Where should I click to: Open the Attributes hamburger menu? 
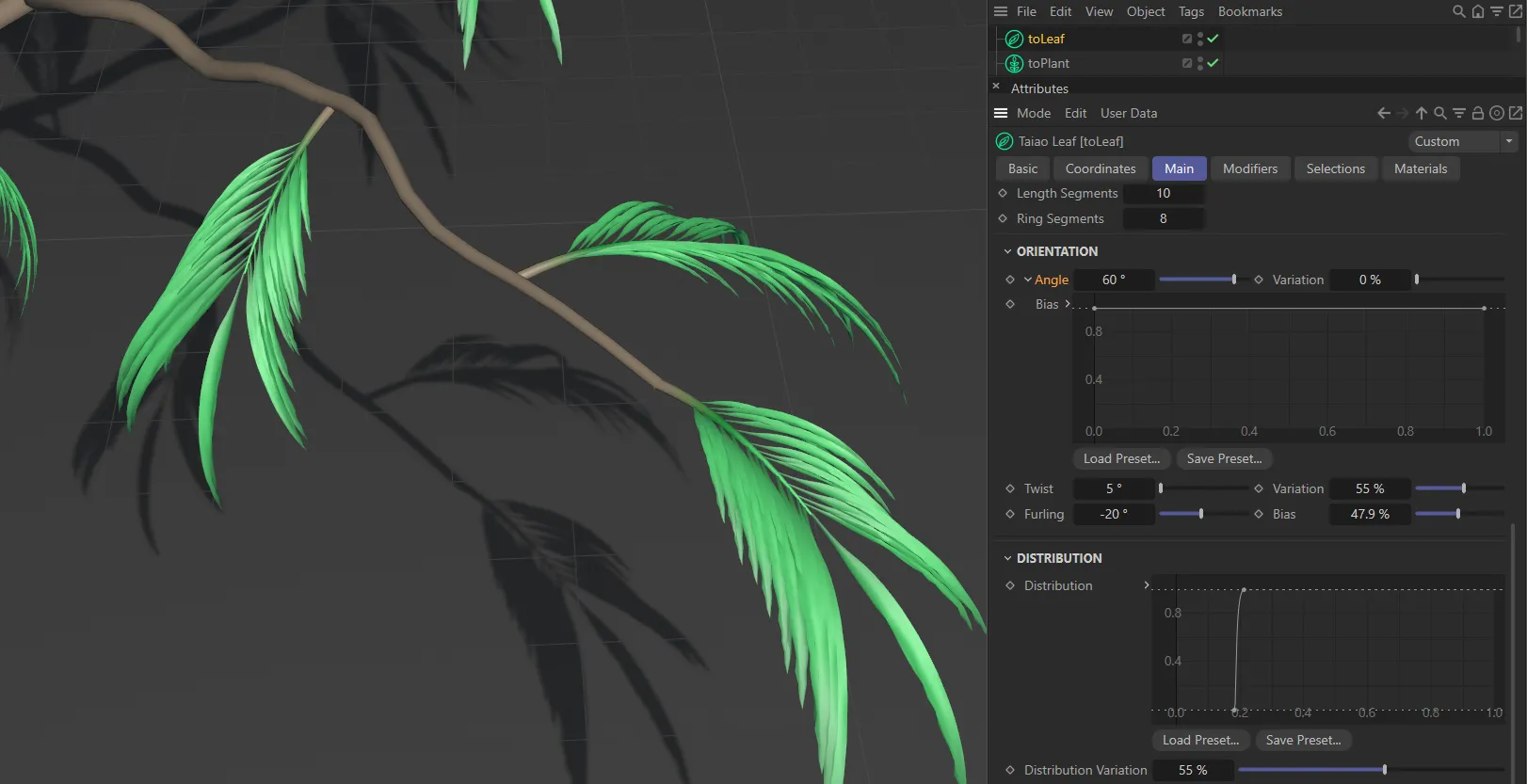(1001, 113)
